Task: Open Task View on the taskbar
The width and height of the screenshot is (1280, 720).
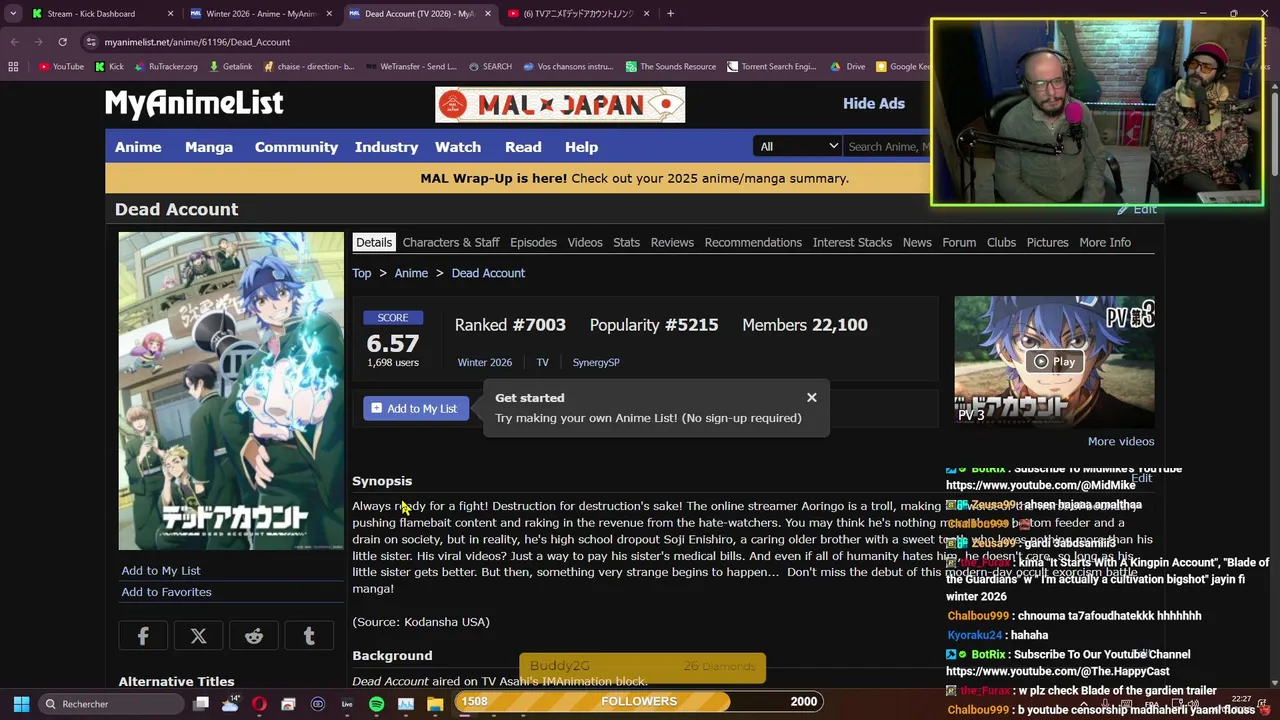Action: [x=201, y=704]
